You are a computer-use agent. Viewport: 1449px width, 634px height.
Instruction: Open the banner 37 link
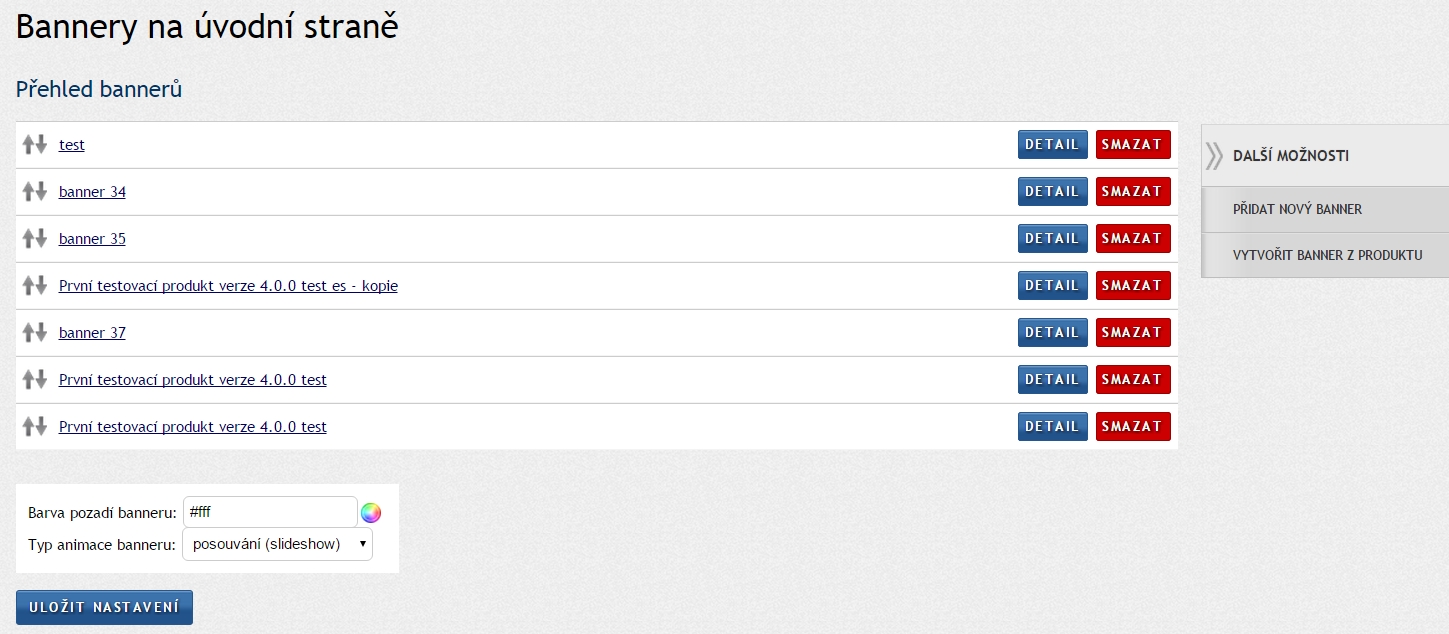click(x=92, y=333)
